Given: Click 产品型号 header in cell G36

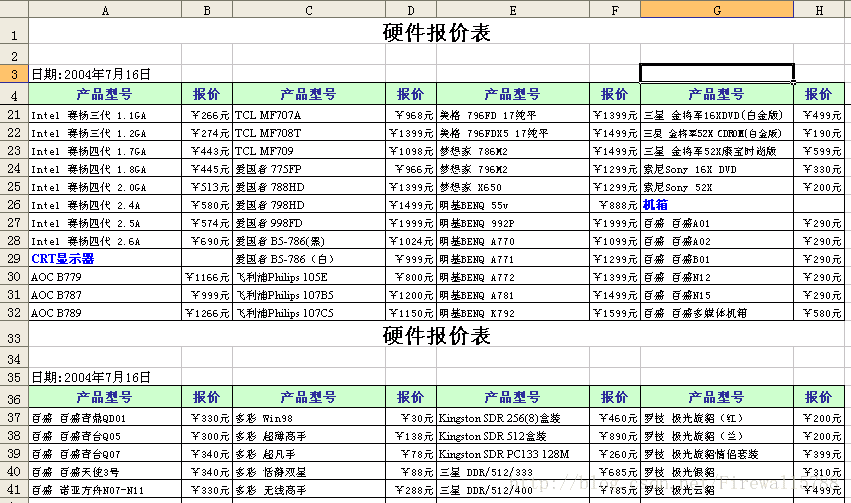Looking at the screenshot, I should pos(717,397).
